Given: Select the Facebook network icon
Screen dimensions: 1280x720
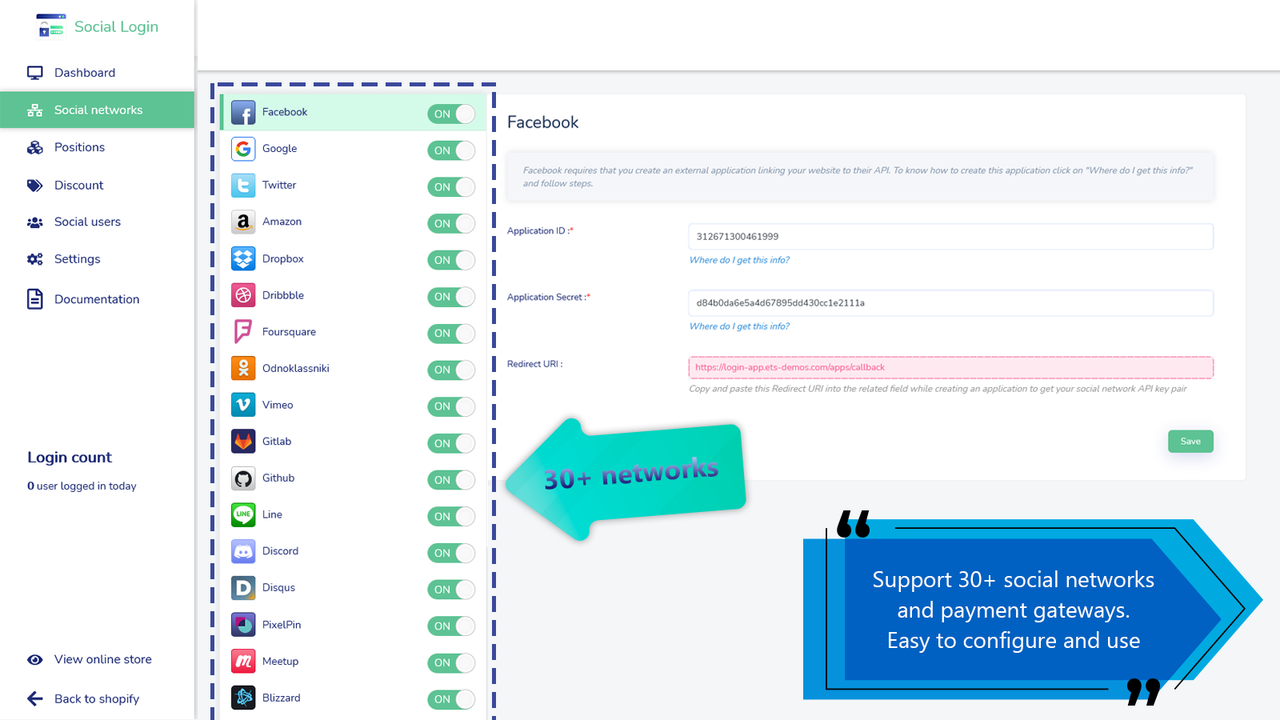Looking at the screenshot, I should 242,112.
